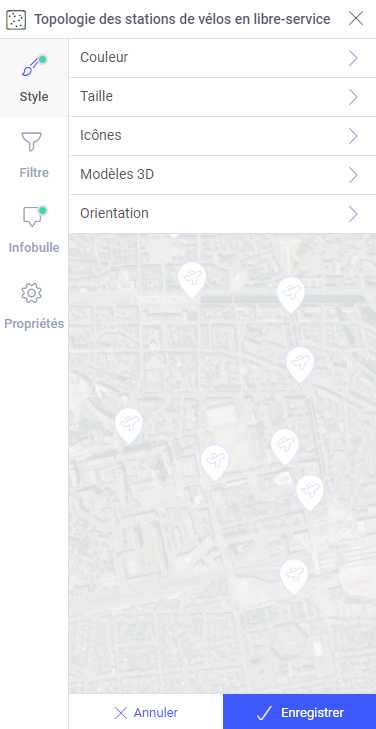This screenshot has height=729, width=376.
Task: Click the funnel filter icon
Action: [x=32, y=141]
